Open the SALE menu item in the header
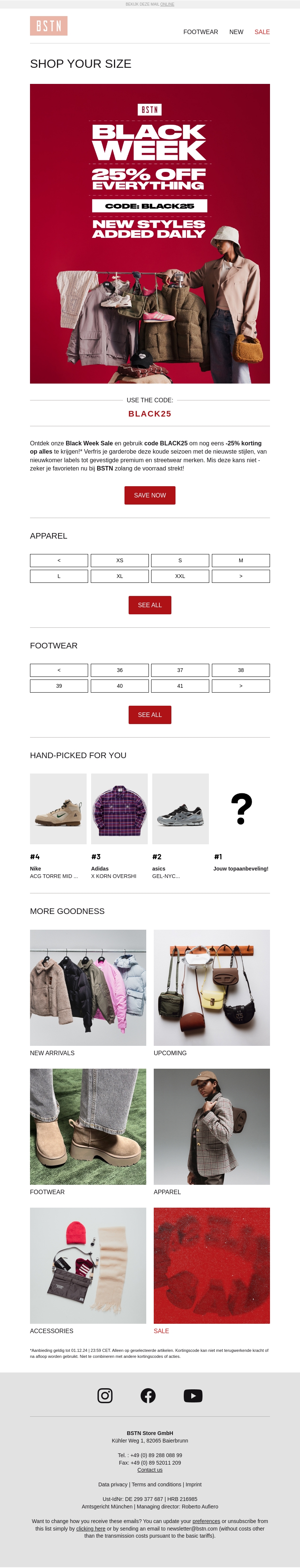 262,31
